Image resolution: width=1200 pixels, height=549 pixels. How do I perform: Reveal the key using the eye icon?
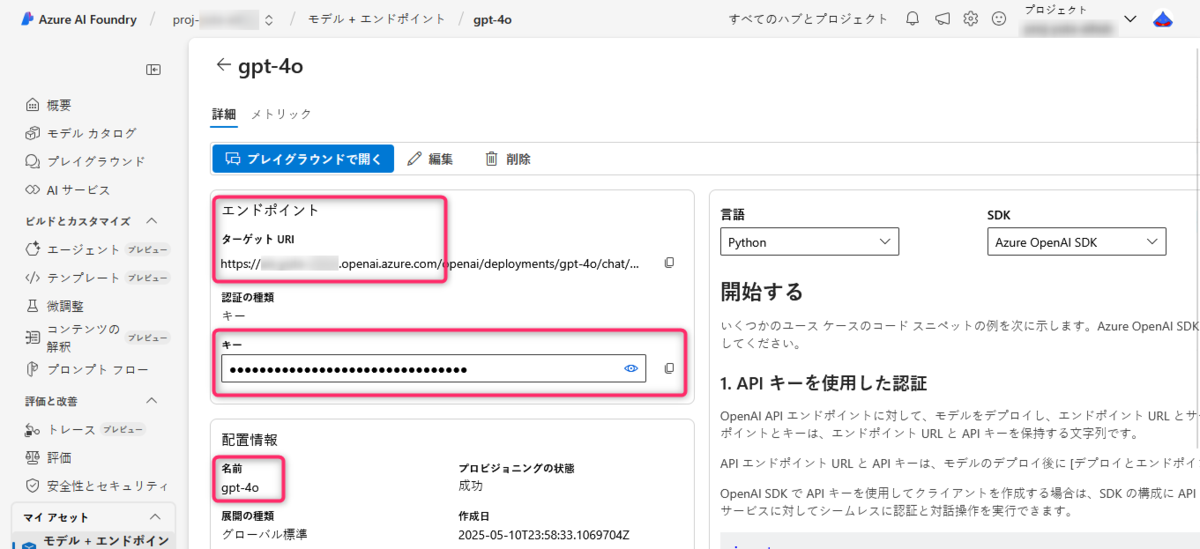pyautogui.click(x=631, y=368)
